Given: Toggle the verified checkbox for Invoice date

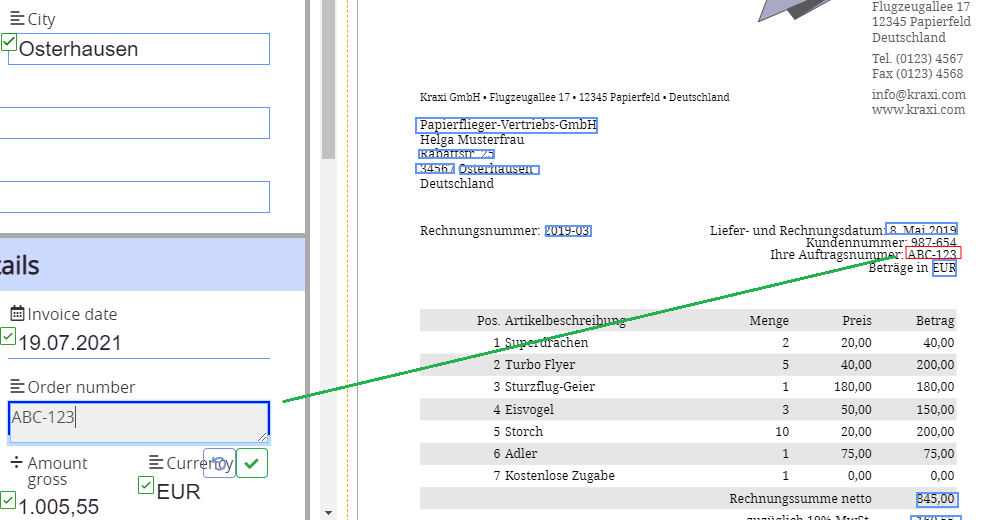Looking at the screenshot, I should coord(8,336).
